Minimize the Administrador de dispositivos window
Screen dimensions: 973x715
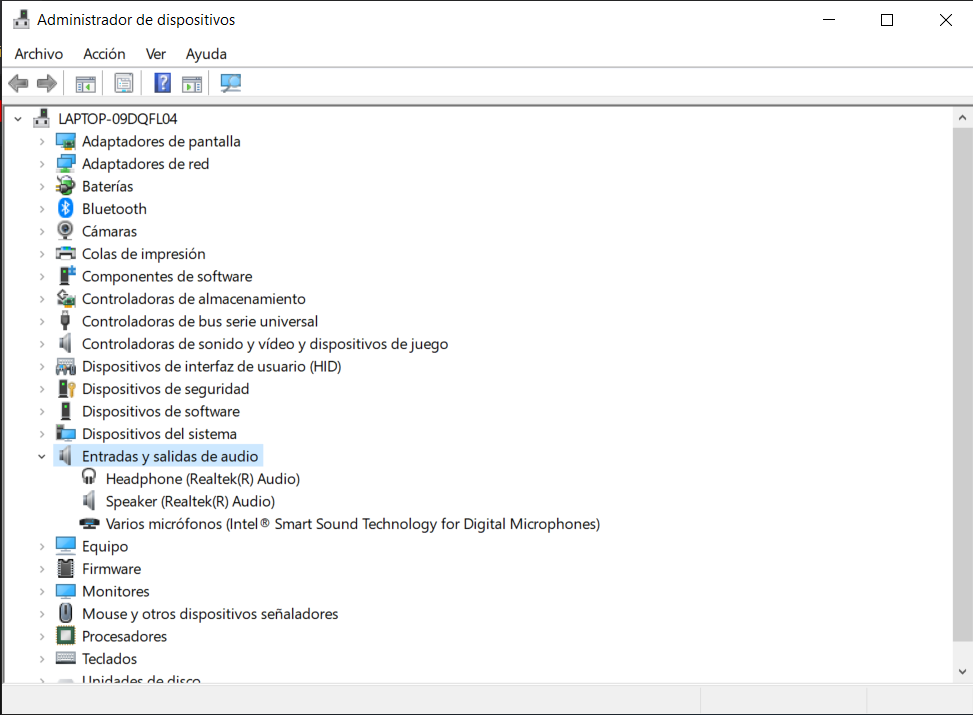click(829, 20)
